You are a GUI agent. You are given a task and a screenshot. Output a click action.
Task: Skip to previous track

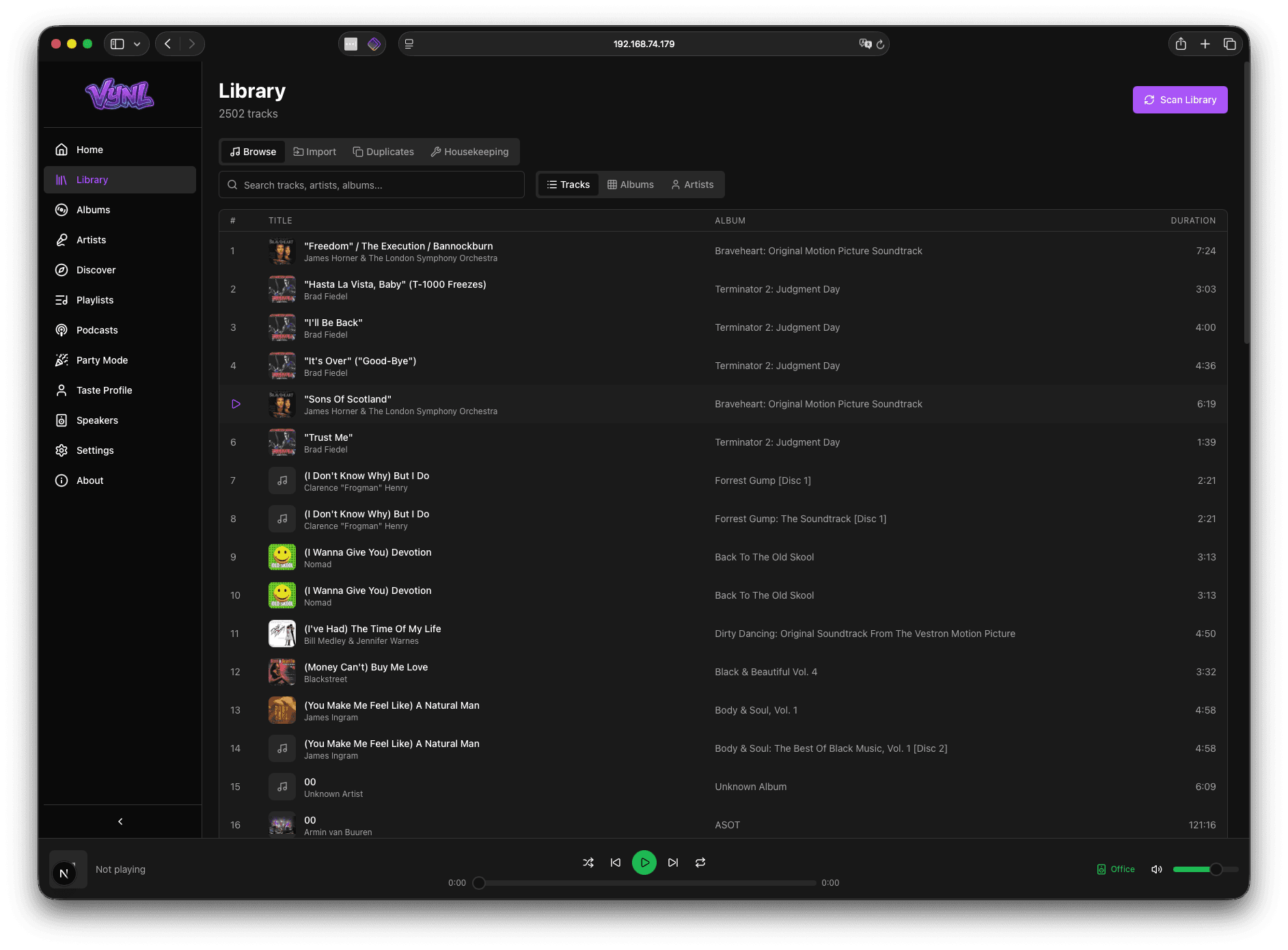click(x=616, y=863)
